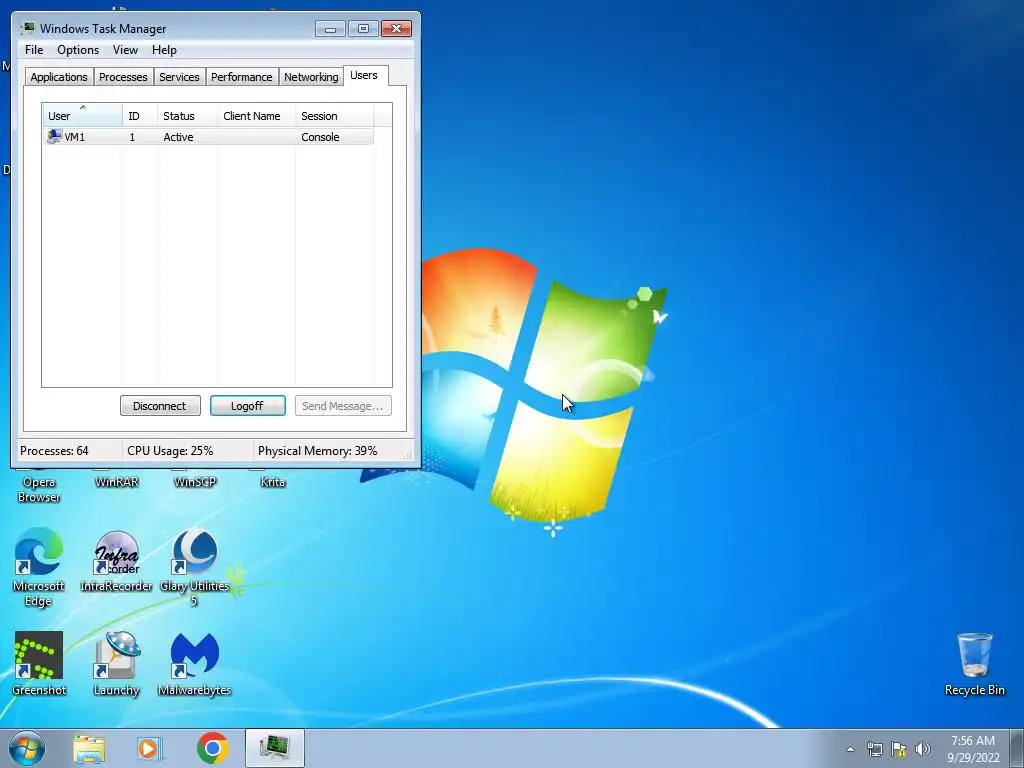The image size is (1024, 768).
Task: Click the Disconnect button
Action: (x=160, y=406)
